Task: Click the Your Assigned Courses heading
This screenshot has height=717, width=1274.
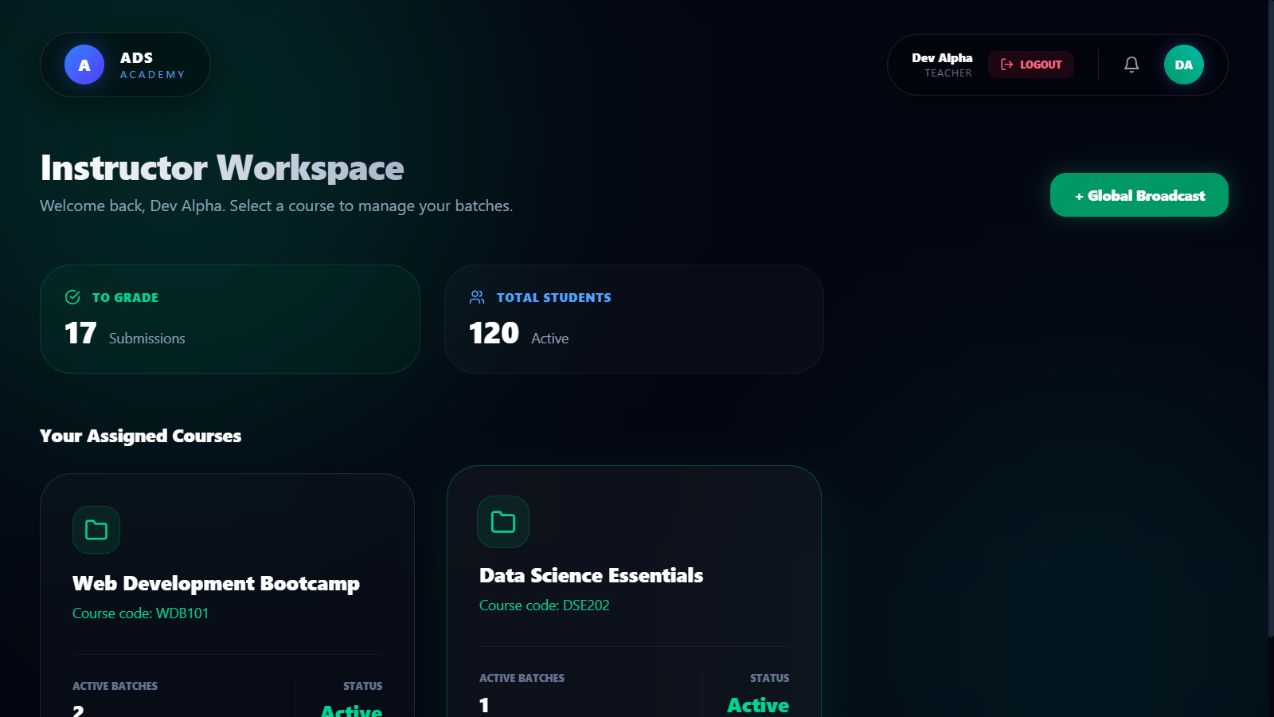Action: tap(140, 436)
